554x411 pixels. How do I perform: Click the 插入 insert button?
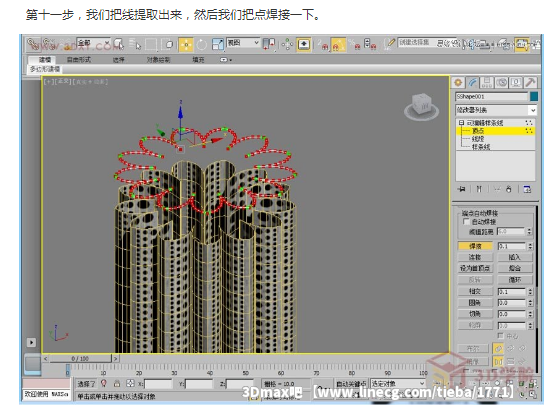coord(515,257)
